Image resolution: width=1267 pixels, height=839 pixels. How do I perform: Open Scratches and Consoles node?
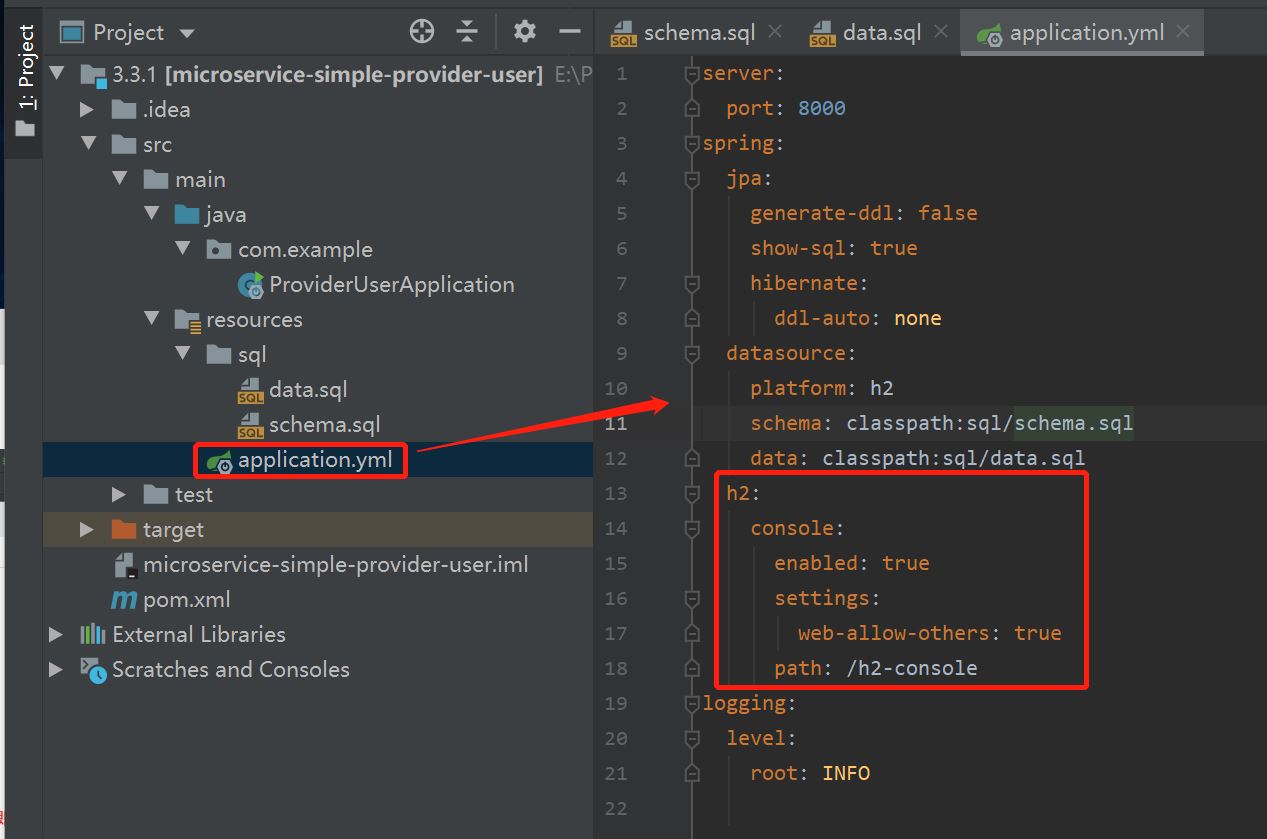[x=230, y=670]
